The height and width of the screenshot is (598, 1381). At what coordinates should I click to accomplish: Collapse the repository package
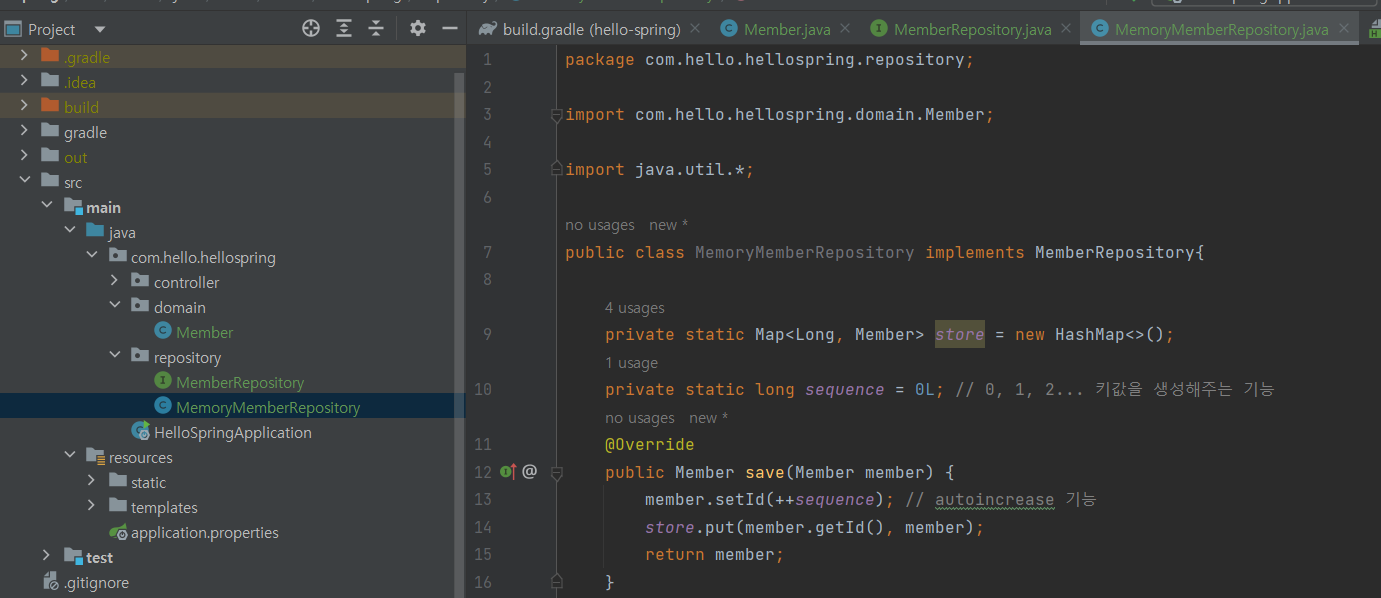[x=115, y=357]
